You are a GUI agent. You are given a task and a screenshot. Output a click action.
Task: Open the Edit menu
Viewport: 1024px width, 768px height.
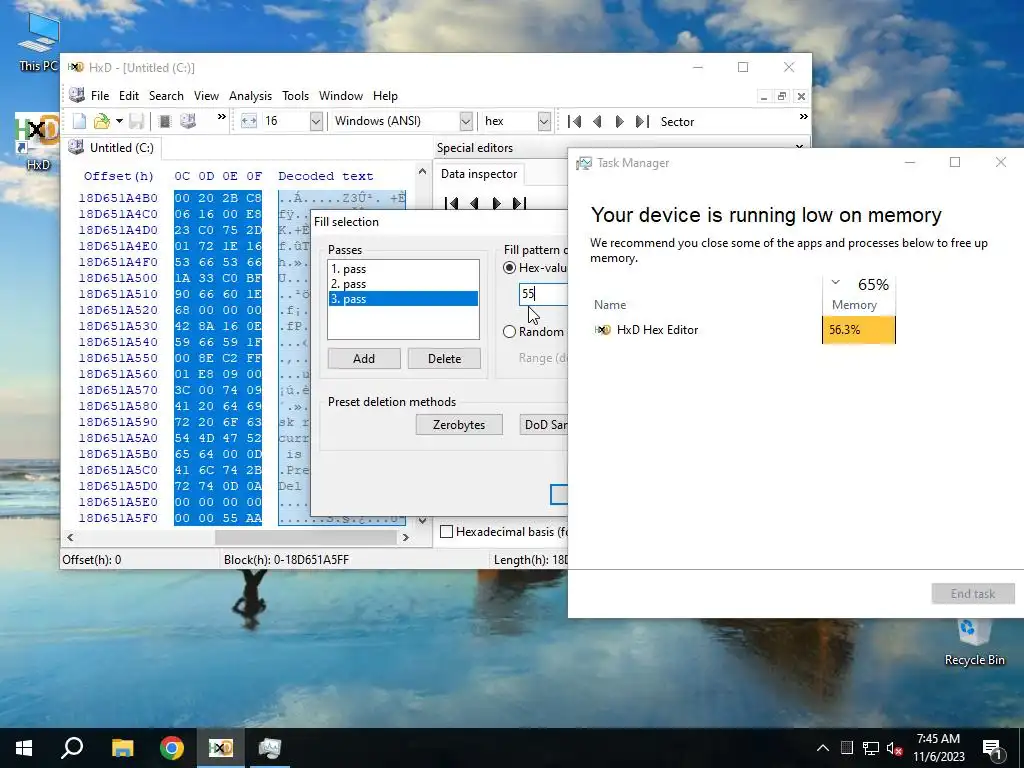[x=129, y=96]
